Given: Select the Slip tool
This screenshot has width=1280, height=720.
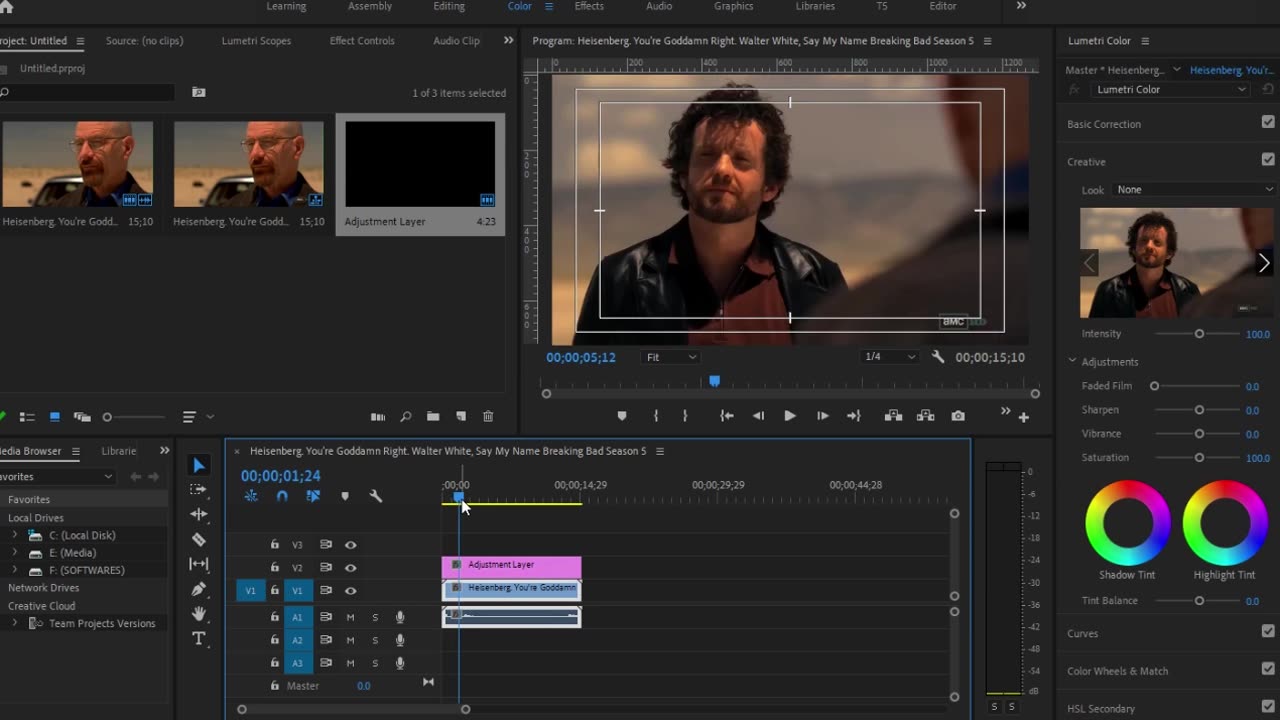Looking at the screenshot, I should click(x=198, y=564).
